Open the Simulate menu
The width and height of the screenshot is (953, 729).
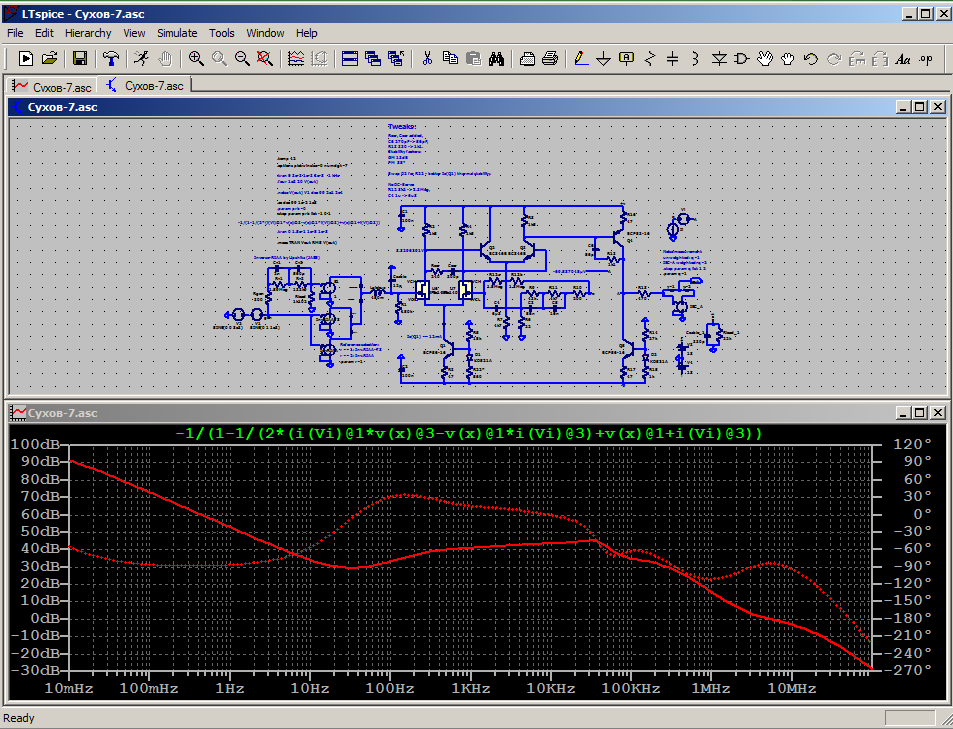tap(177, 33)
